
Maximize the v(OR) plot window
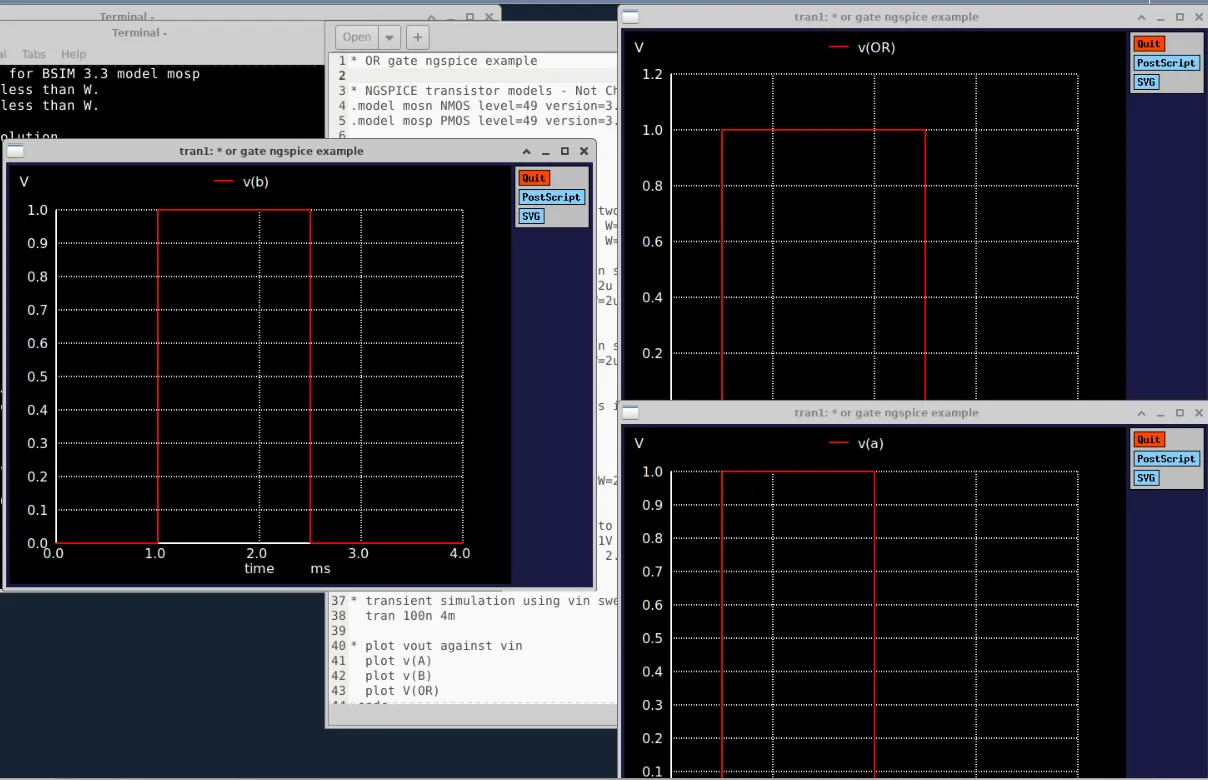1180,17
